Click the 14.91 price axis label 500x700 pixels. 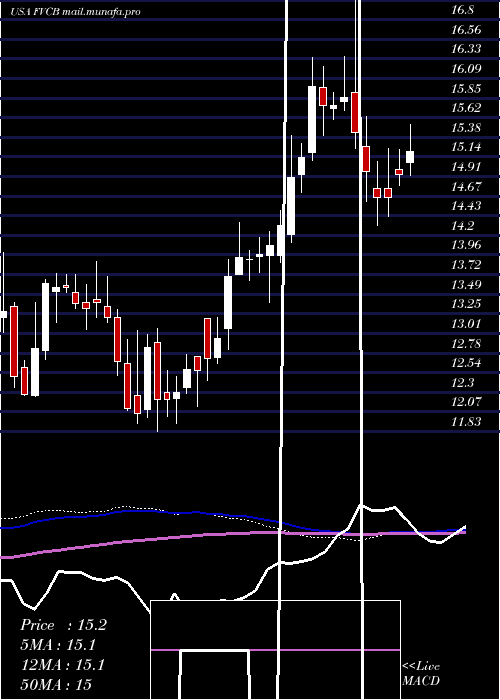click(x=466, y=167)
